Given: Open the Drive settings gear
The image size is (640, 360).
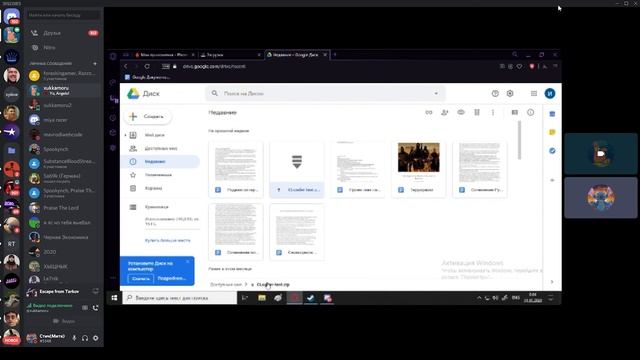Looking at the screenshot, I should [510, 93].
